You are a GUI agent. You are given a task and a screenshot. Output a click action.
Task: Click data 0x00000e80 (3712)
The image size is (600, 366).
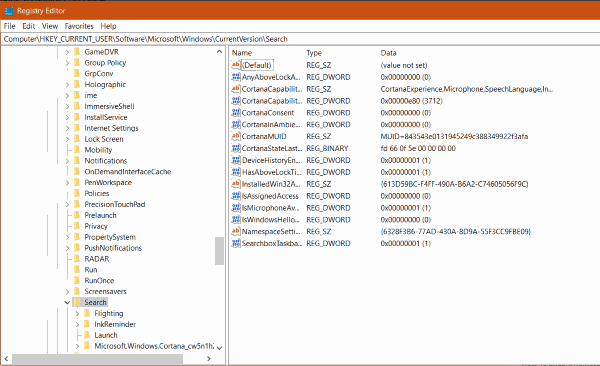(411, 101)
